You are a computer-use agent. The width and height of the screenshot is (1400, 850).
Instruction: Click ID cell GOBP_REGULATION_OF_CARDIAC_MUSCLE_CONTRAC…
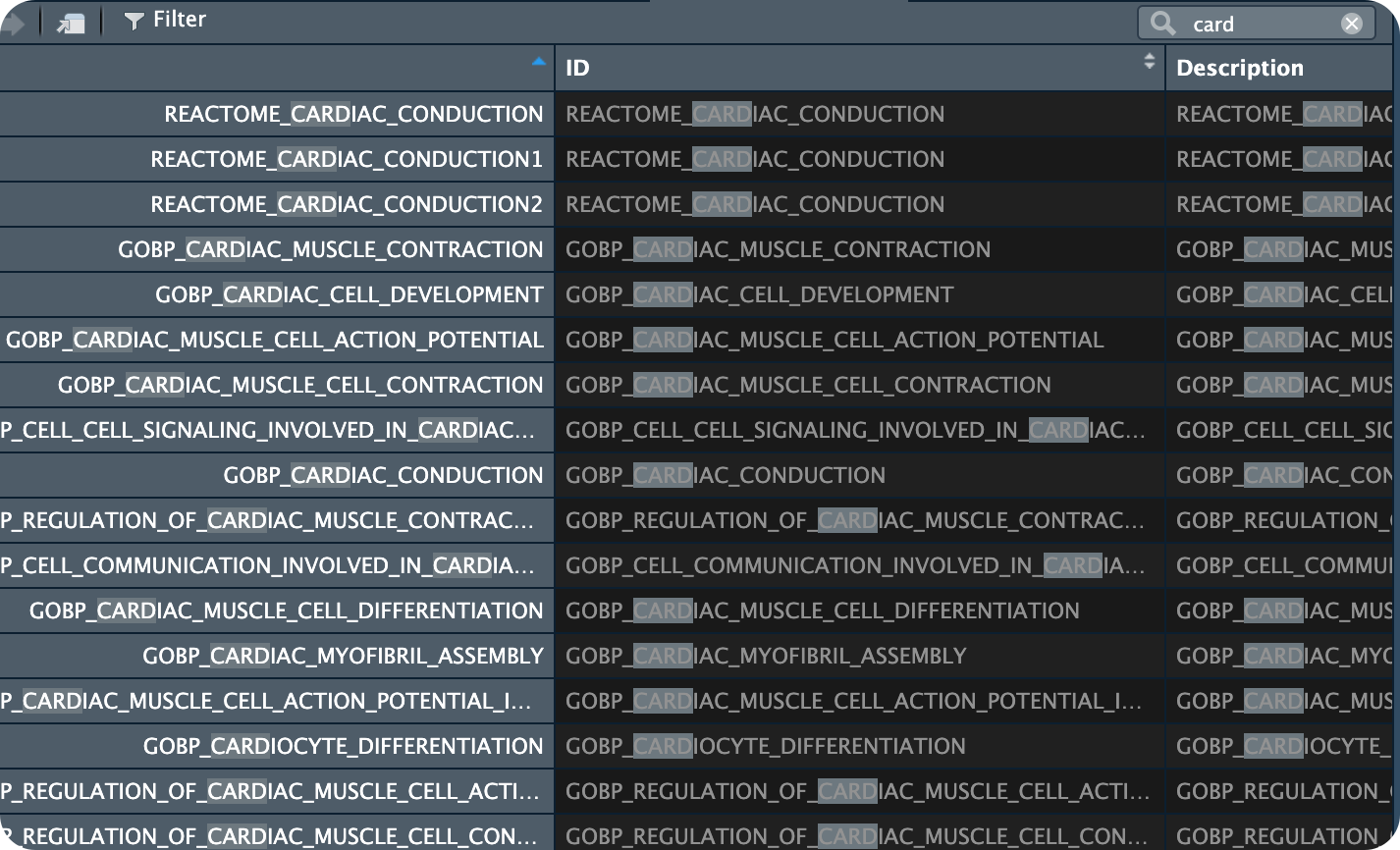point(860,520)
